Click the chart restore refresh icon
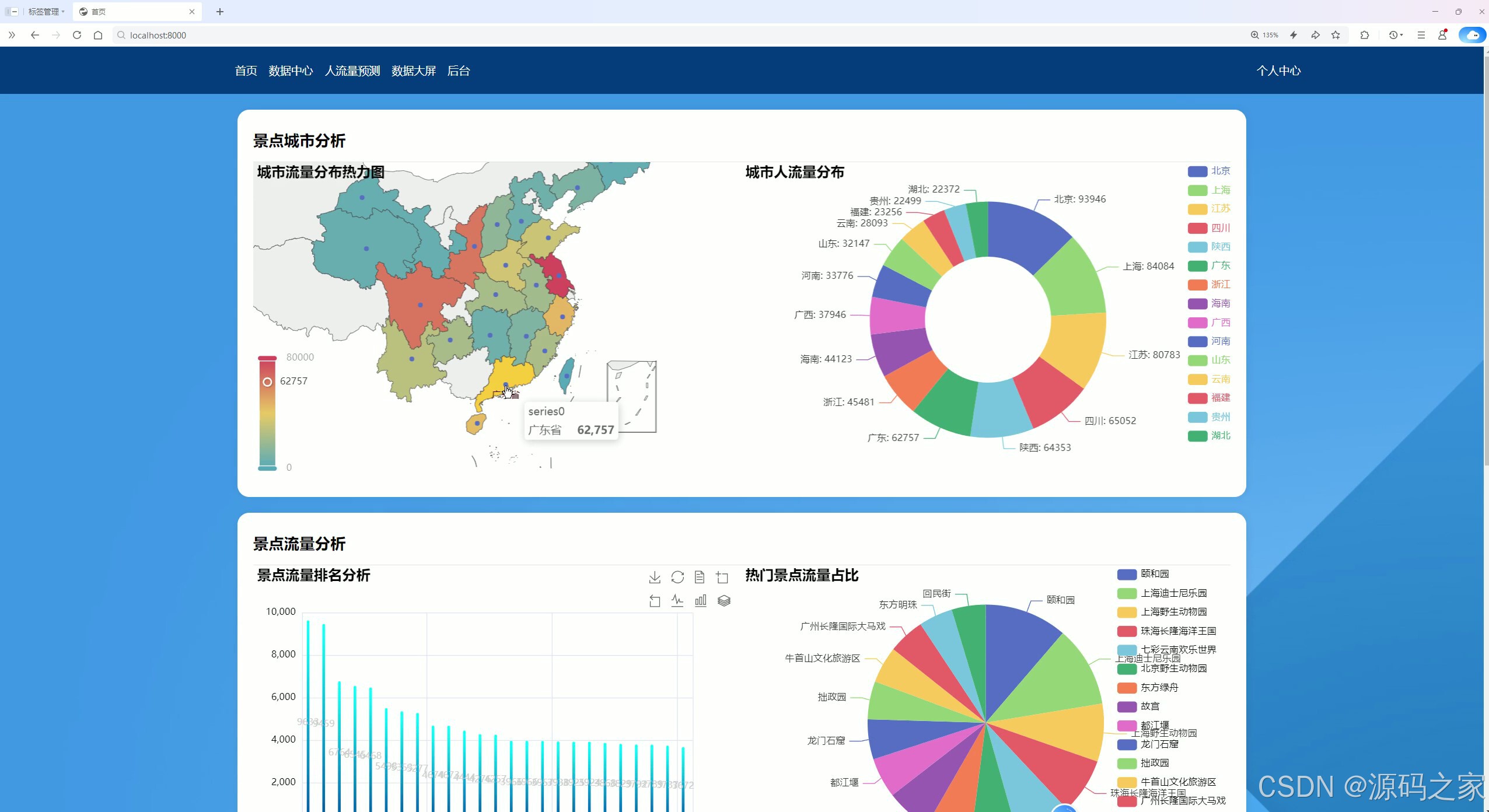The height and width of the screenshot is (812, 1489). [x=677, y=577]
